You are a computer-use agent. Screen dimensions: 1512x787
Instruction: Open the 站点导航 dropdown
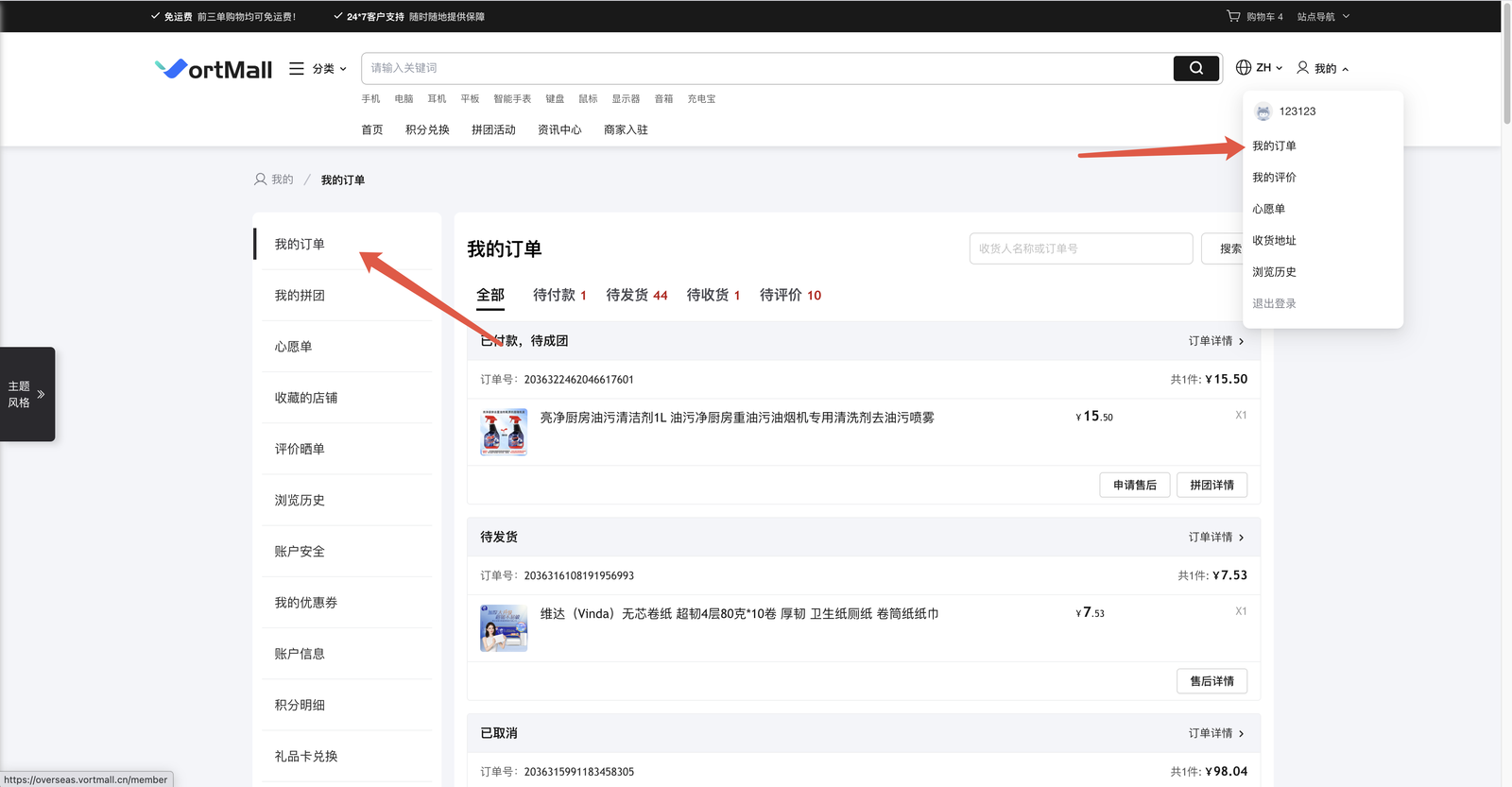pos(1323,16)
